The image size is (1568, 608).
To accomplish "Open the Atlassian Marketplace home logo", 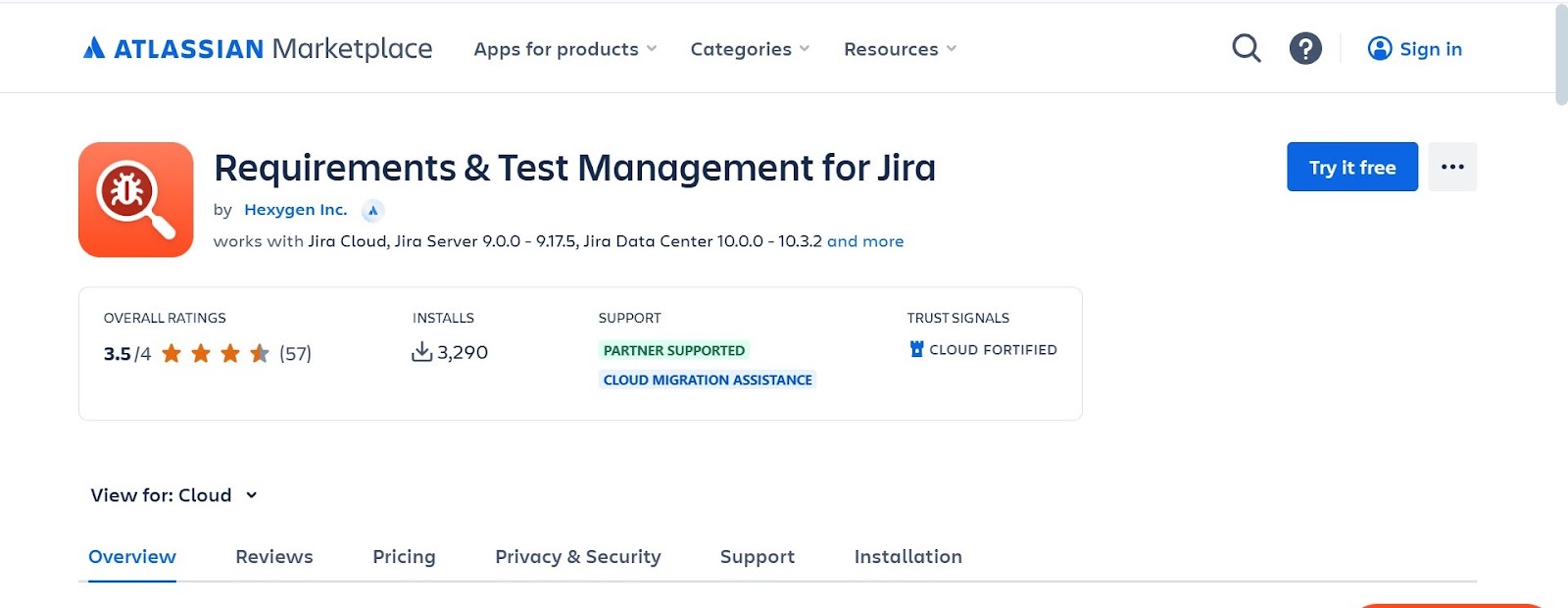I will click(258, 48).
